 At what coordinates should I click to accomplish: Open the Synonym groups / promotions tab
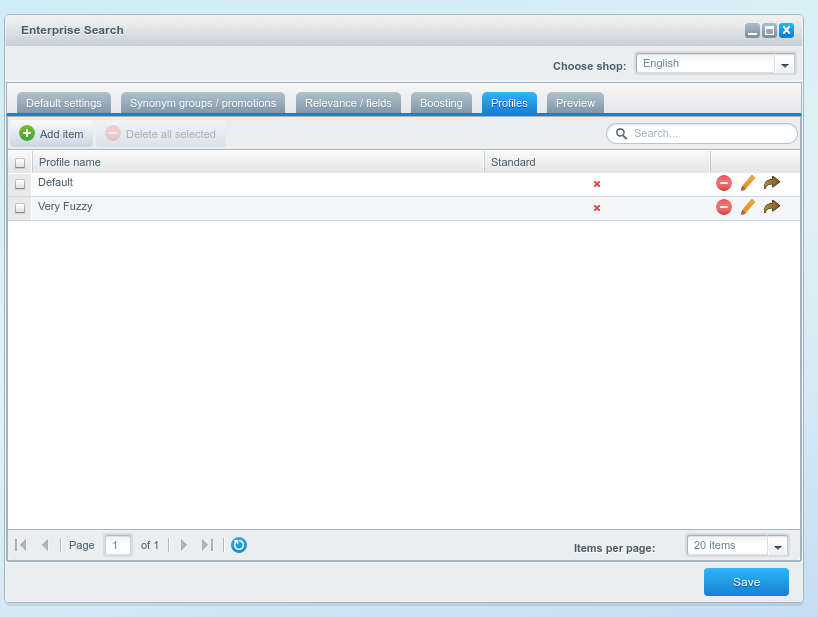click(203, 103)
